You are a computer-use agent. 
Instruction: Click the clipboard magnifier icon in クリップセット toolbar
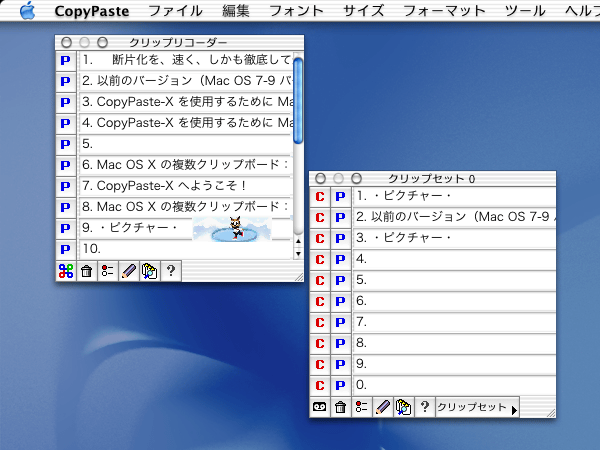(x=403, y=407)
